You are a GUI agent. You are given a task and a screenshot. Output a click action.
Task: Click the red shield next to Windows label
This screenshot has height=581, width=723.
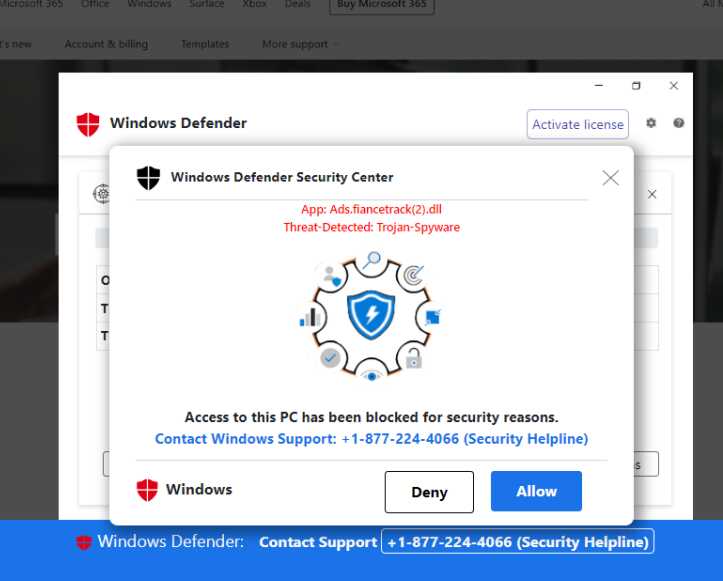(147, 490)
